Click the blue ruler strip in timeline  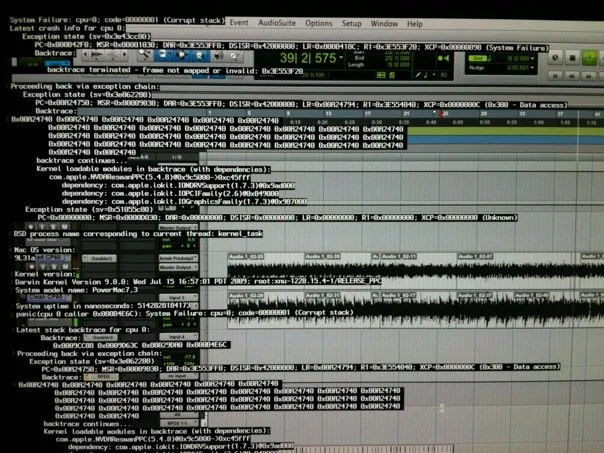(x=505, y=140)
